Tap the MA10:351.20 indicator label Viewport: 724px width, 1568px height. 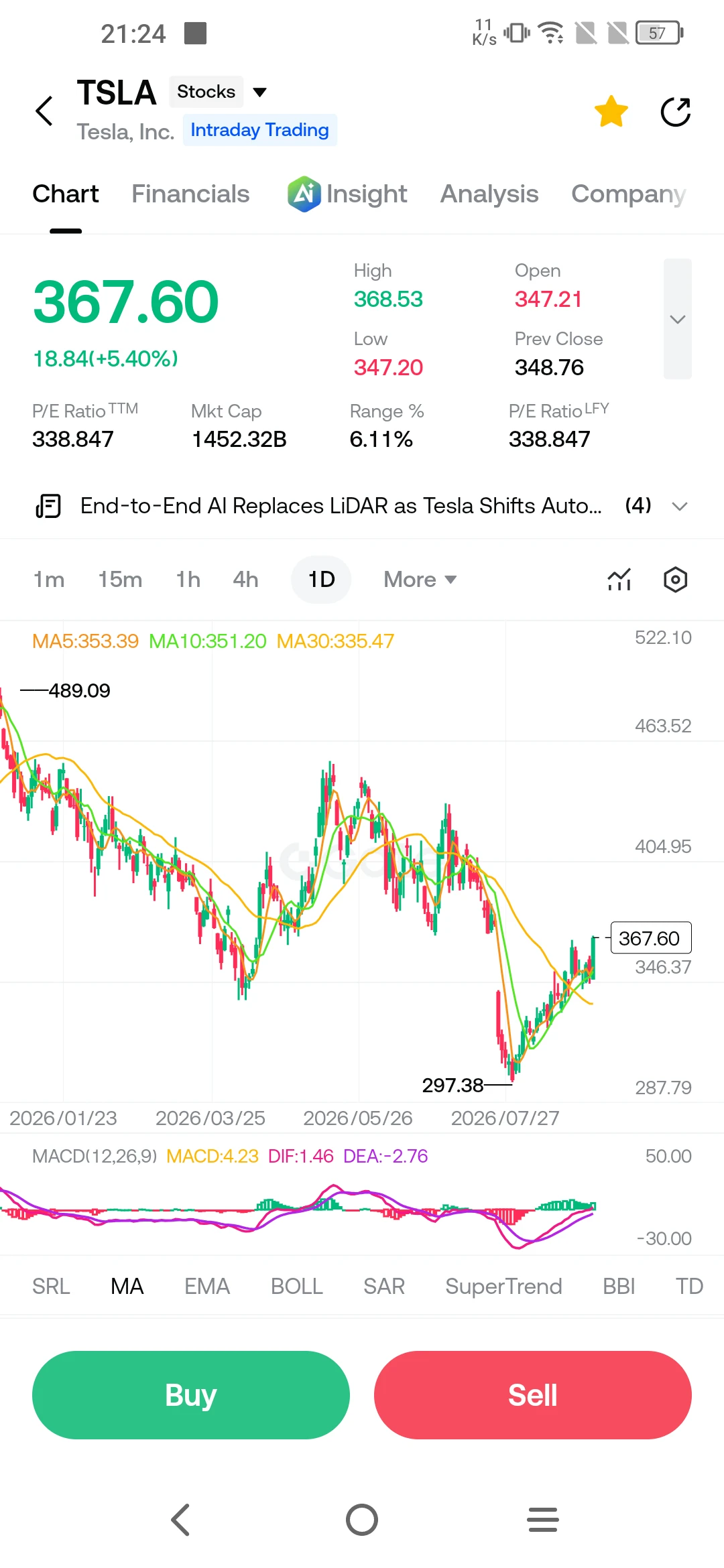(208, 641)
